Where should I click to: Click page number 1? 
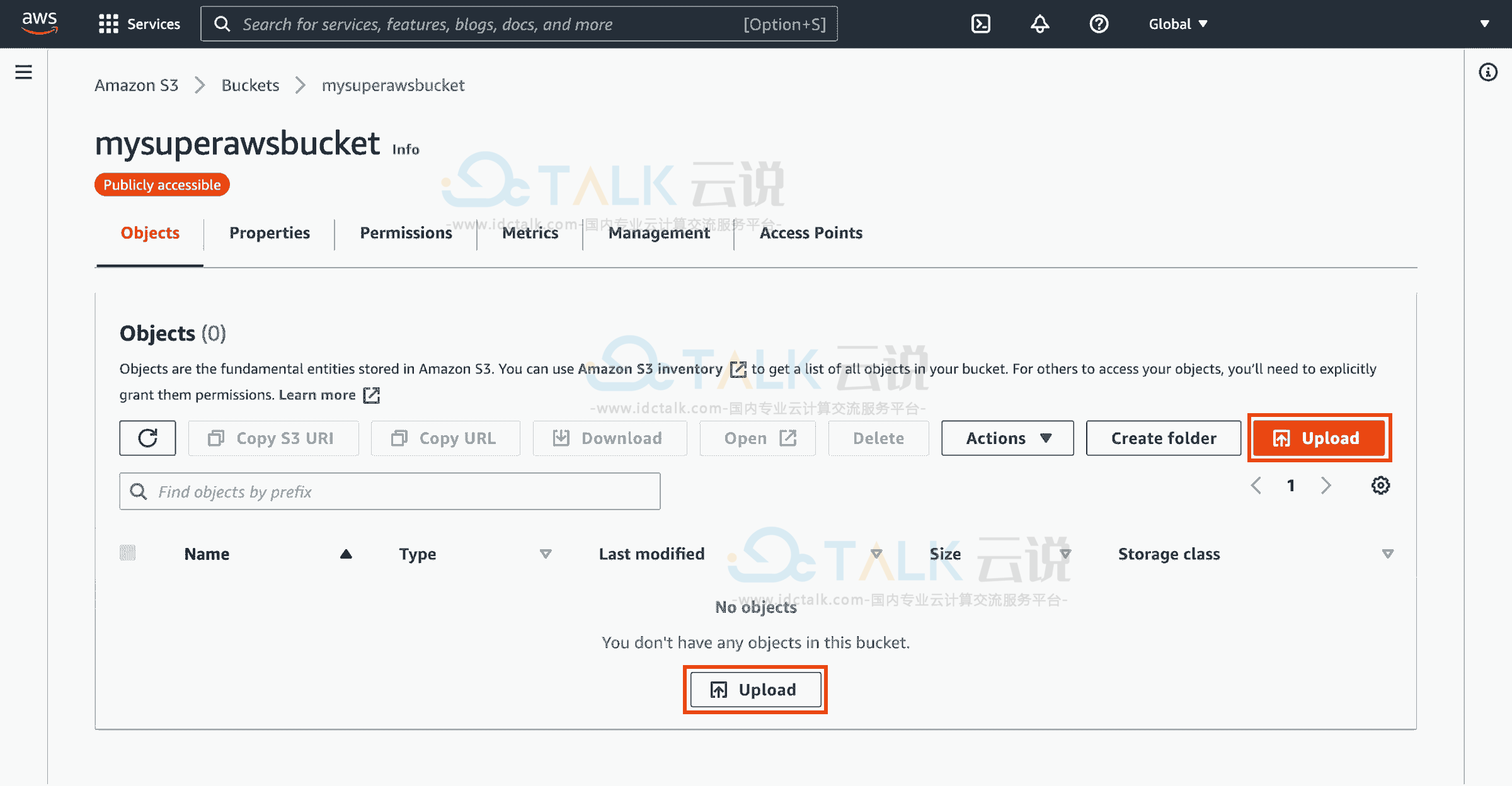click(x=1291, y=485)
